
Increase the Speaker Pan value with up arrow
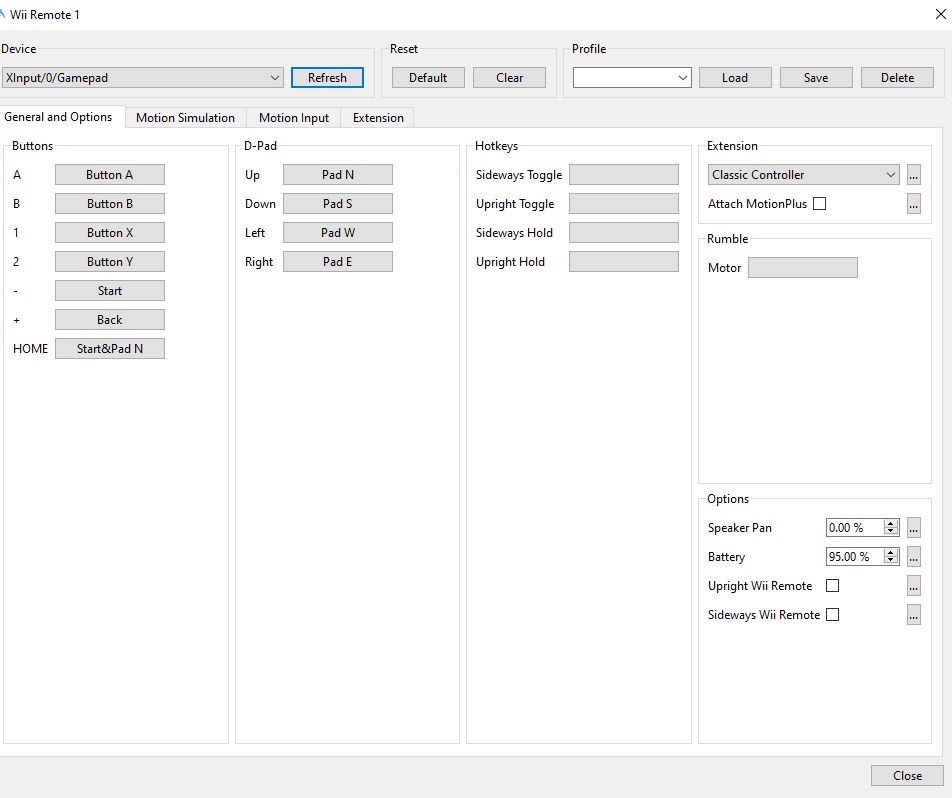(x=891, y=523)
